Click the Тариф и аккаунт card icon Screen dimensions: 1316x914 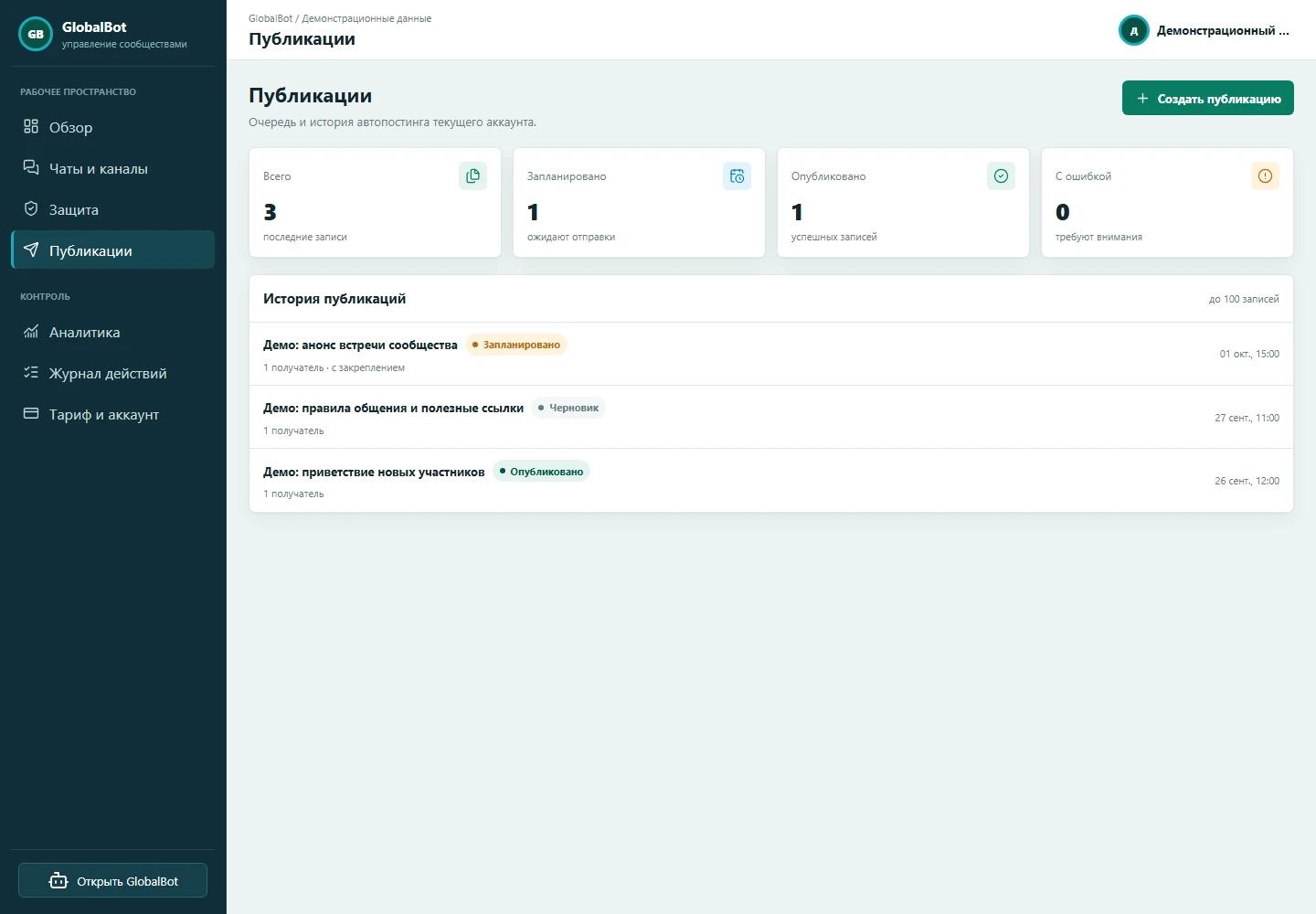tap(31, 413)
